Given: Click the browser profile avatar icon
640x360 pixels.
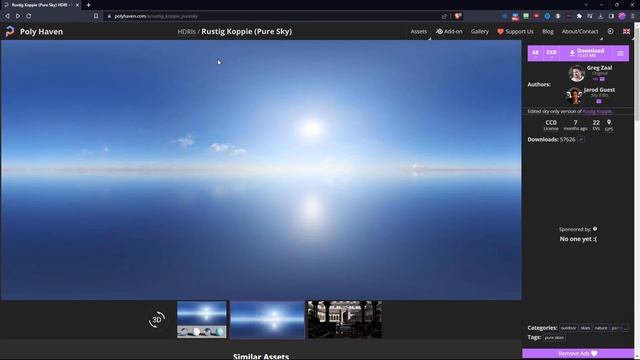Looking at the screenshot, I should pyautogui.click(x=622, y=16).
